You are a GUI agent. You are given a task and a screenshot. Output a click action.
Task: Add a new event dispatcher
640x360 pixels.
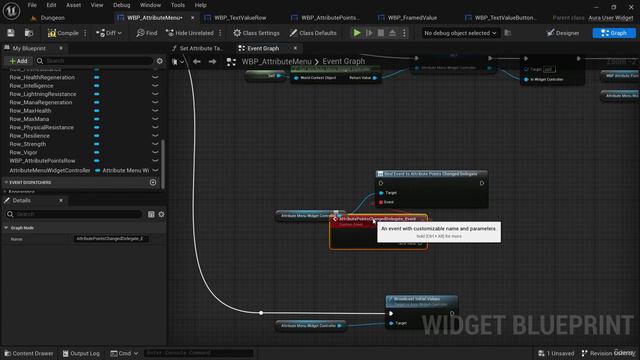coord(153,182)
